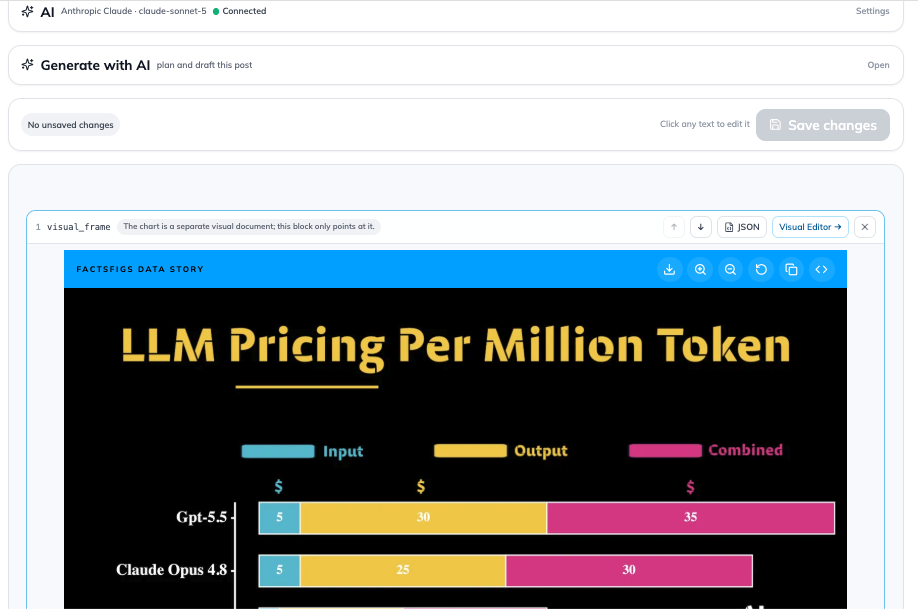Image resolution: width=918 pixels, height=609 pixels.
Task: Click the block description about separate visual document
Action: 249,227
